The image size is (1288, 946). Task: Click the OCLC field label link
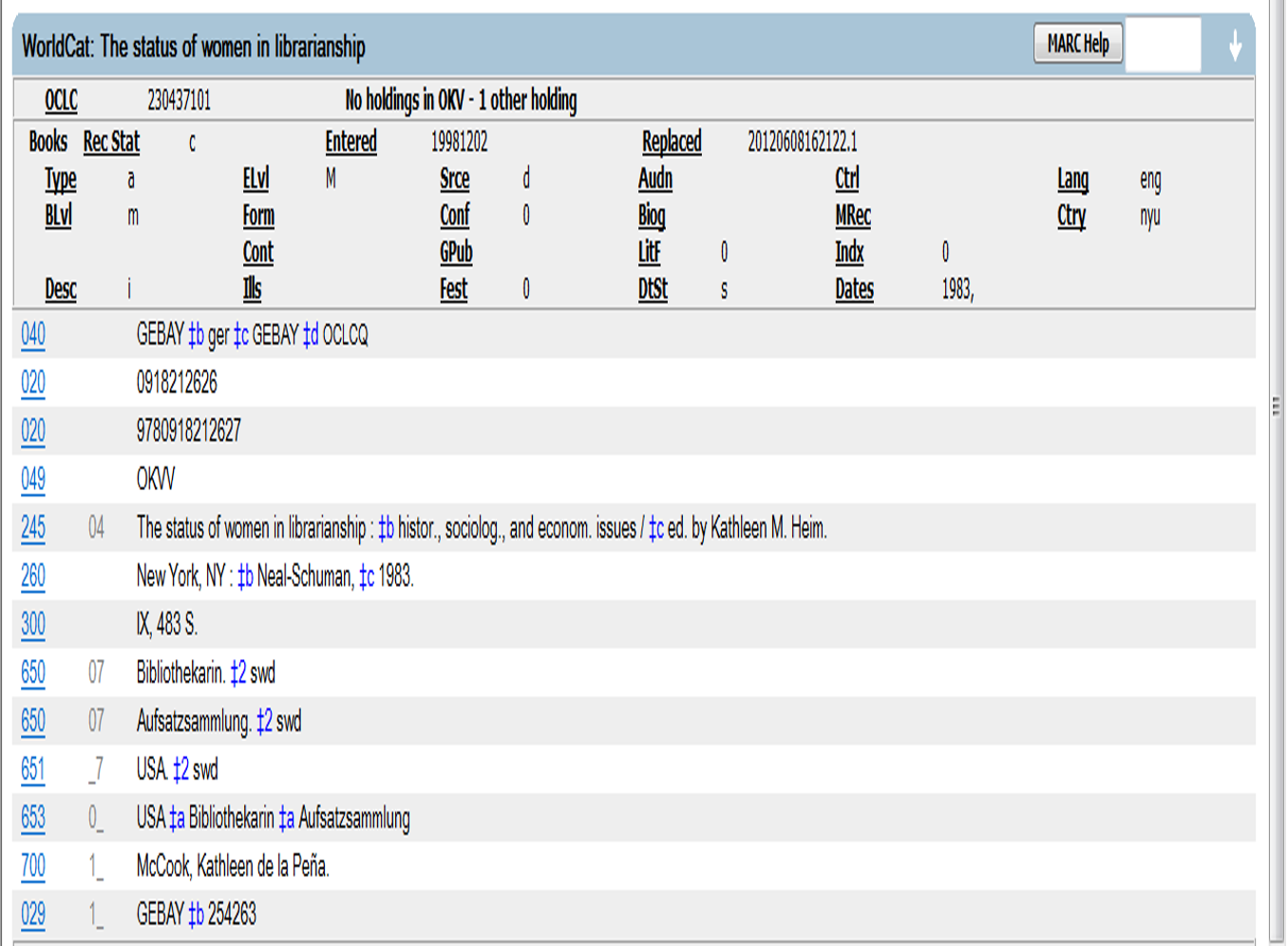(x=61, y=100)
